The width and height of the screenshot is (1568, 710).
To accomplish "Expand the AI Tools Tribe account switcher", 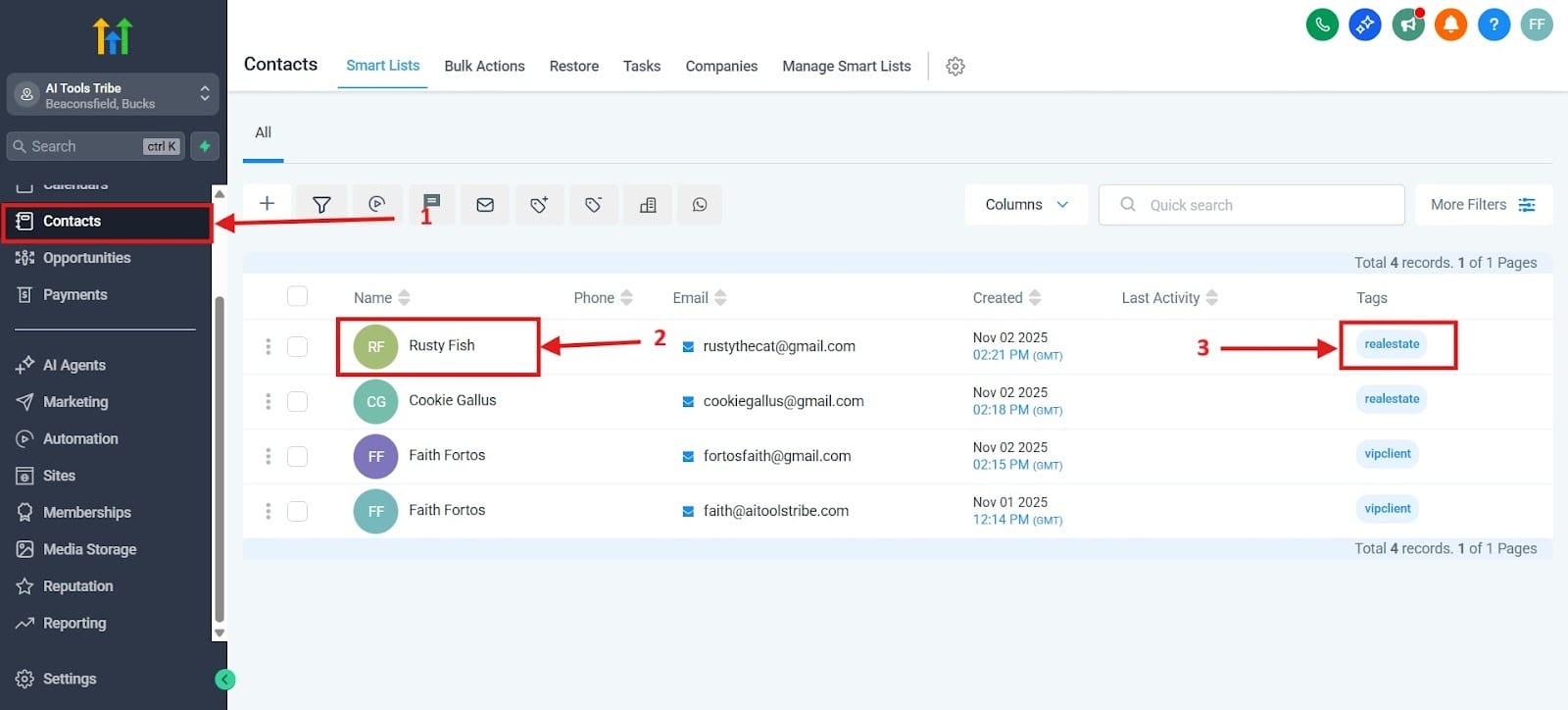I will click(x=113, y=95).
